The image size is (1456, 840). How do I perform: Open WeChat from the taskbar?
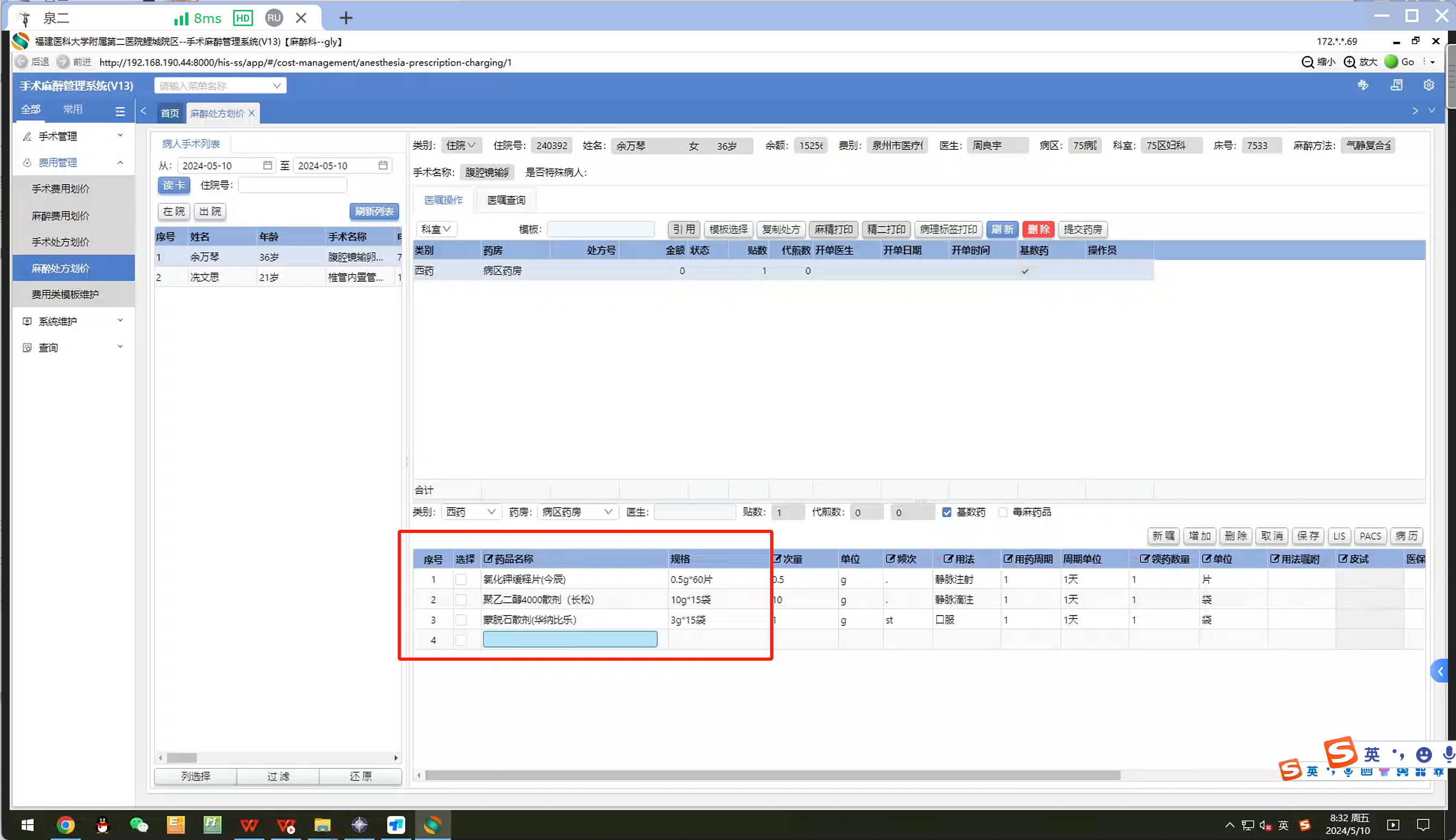click(138, 825)
